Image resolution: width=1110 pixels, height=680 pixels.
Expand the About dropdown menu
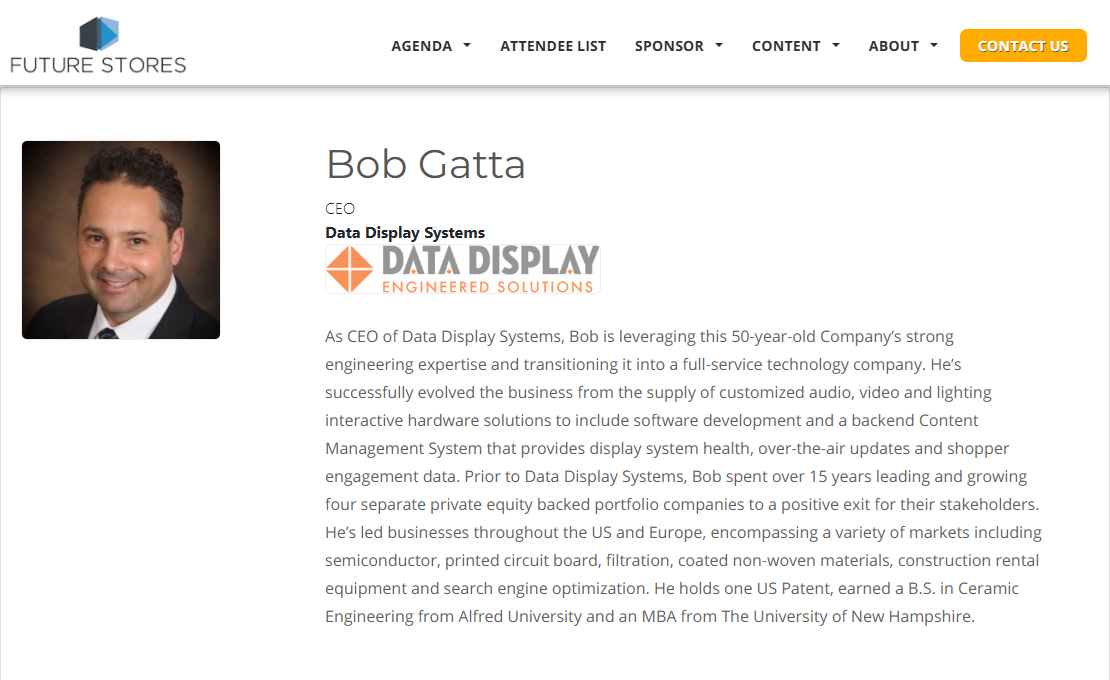903,46
